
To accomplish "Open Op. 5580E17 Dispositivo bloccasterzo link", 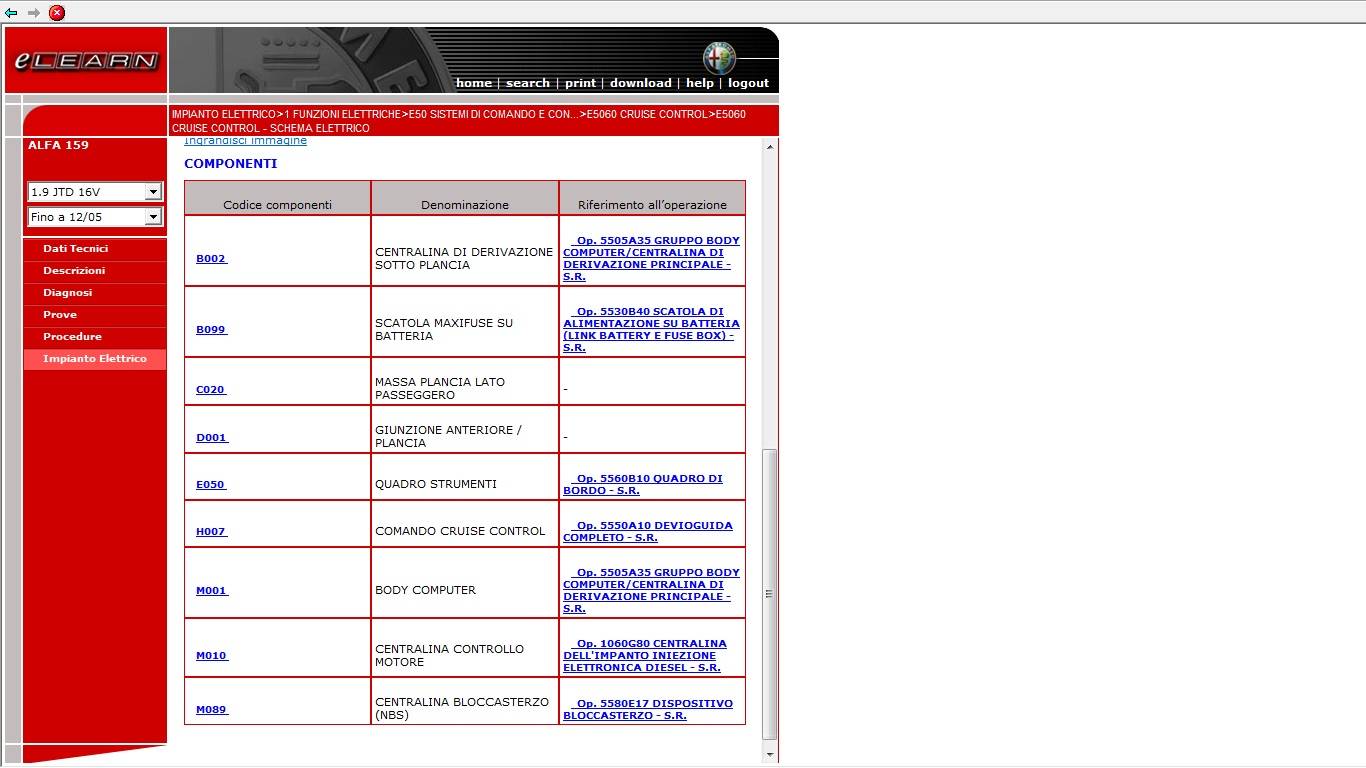I will click(648, 709).
